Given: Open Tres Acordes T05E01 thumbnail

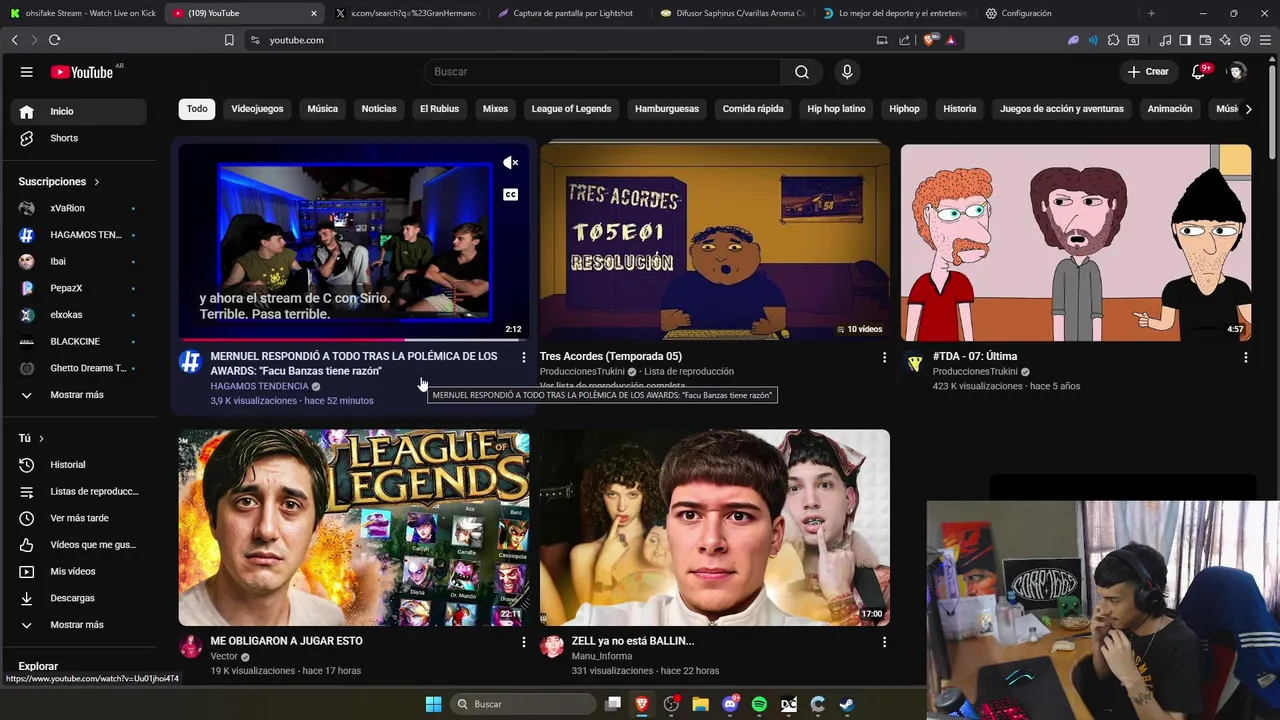Looking at the screenshot, I should pos(715,242).
